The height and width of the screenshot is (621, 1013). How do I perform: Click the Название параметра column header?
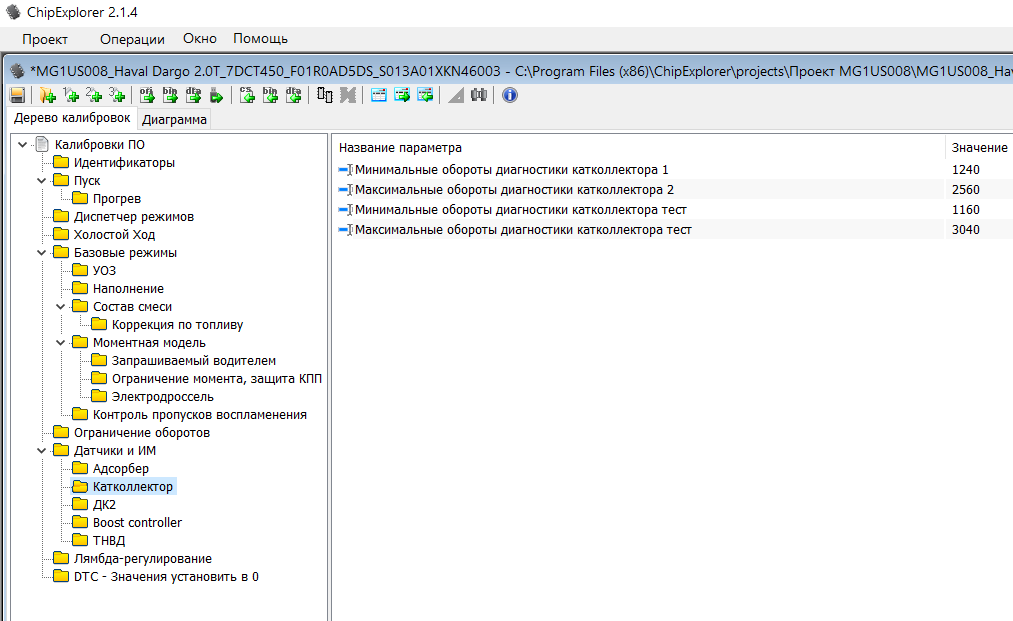point(401,148)
